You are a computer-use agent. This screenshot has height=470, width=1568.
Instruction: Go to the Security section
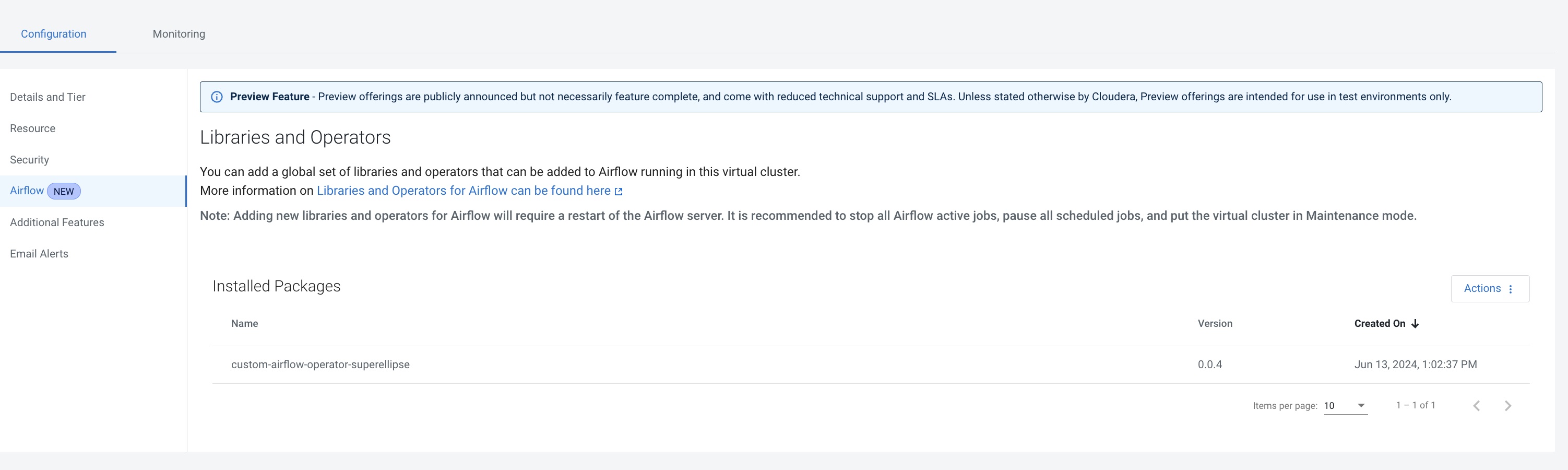(x=29, y=160)
